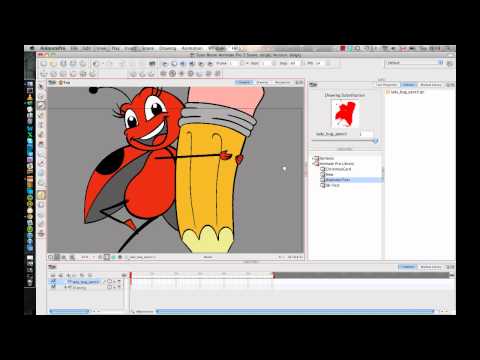Click the Open scene folder icon
The height and width of the screenshot is (360, 480).
53,63
